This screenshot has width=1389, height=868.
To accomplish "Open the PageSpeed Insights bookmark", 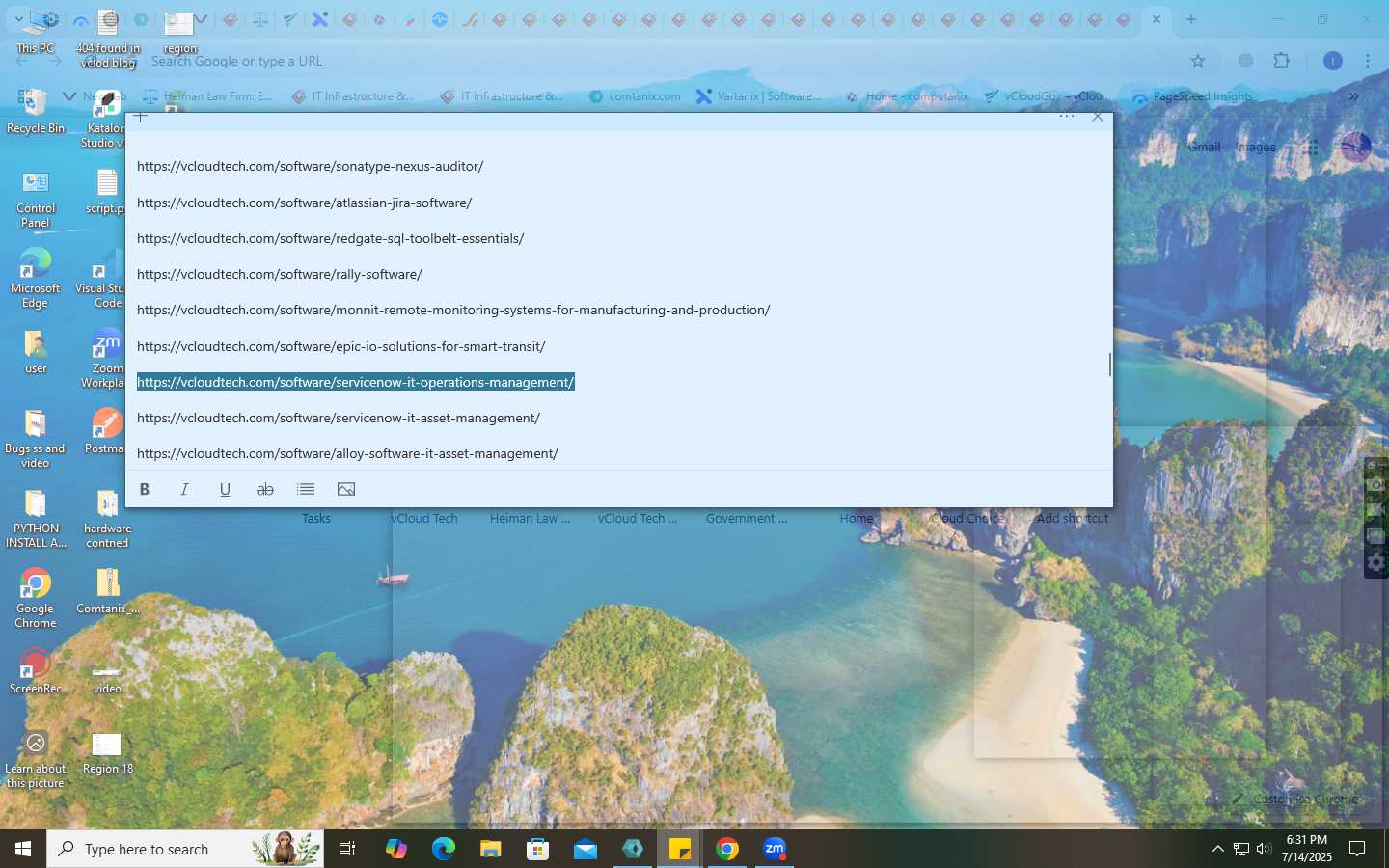I will point(1193,96).
